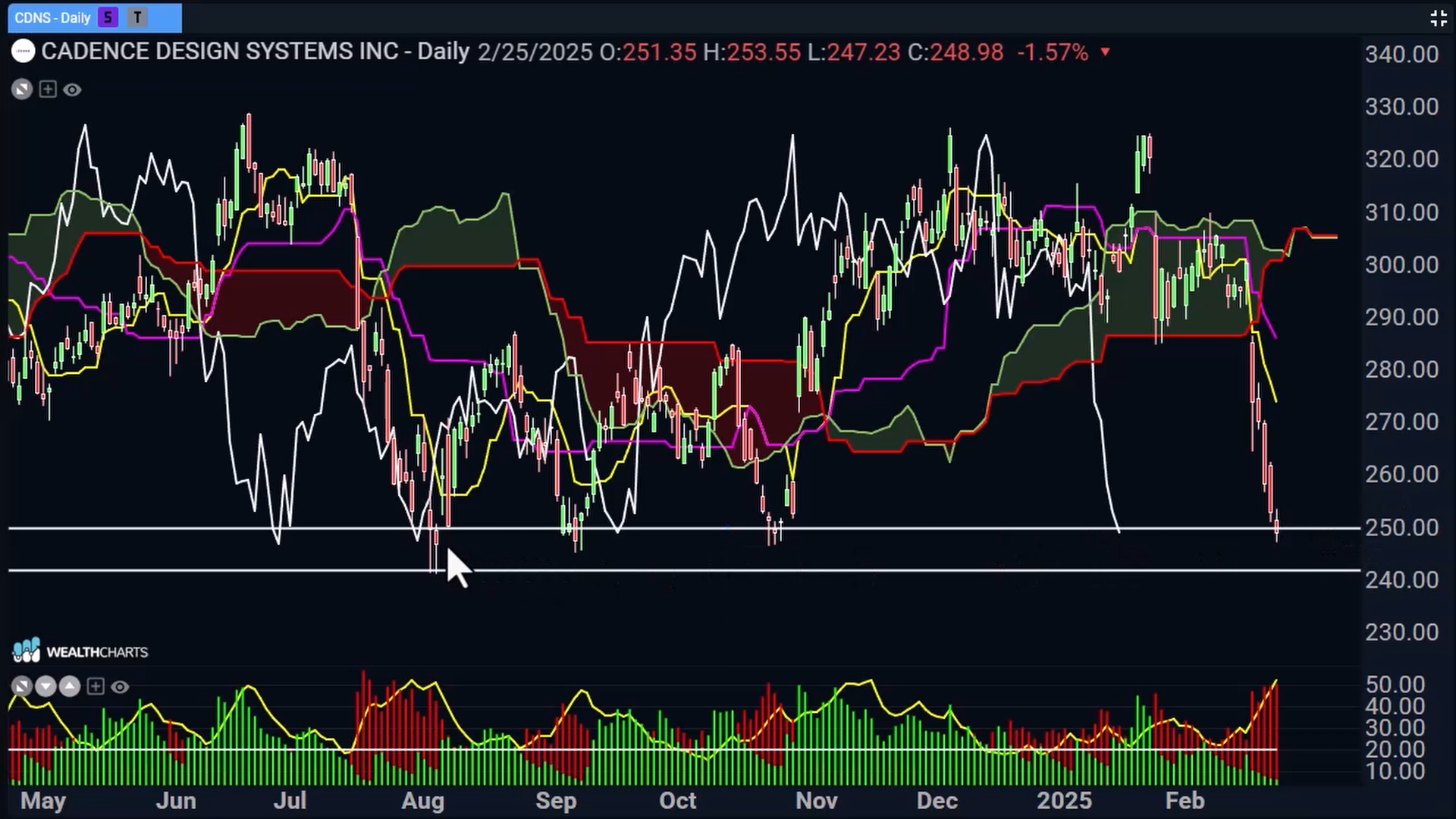
Task: Click the Cadence company logo circle
Action: [24, 52]
